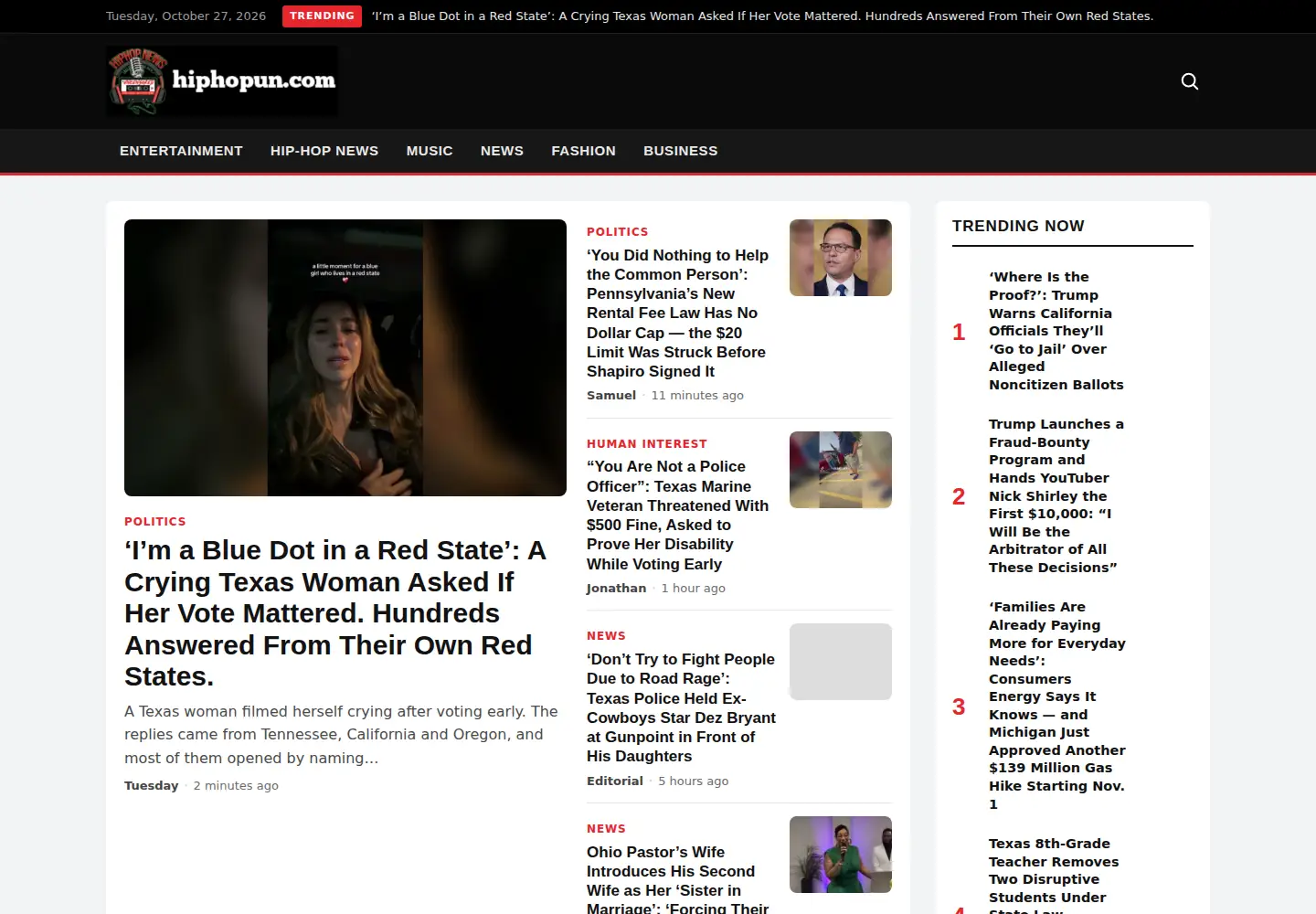Select the Music nav item

(x=430, y=151)
